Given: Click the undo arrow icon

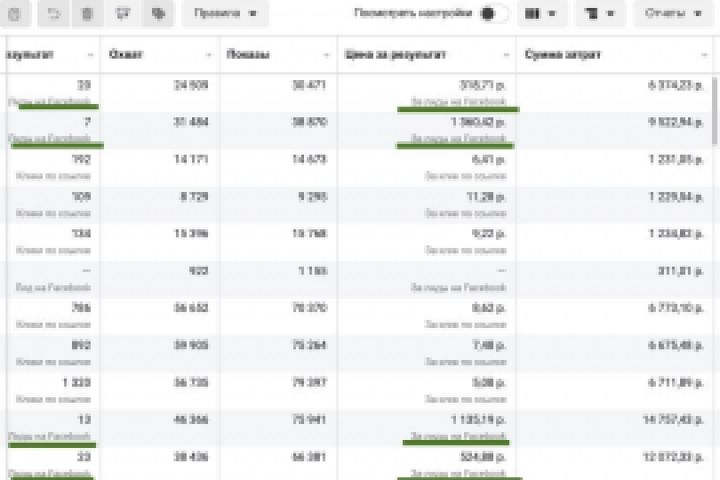Looking at the screenshot, I should coord(54,13).
